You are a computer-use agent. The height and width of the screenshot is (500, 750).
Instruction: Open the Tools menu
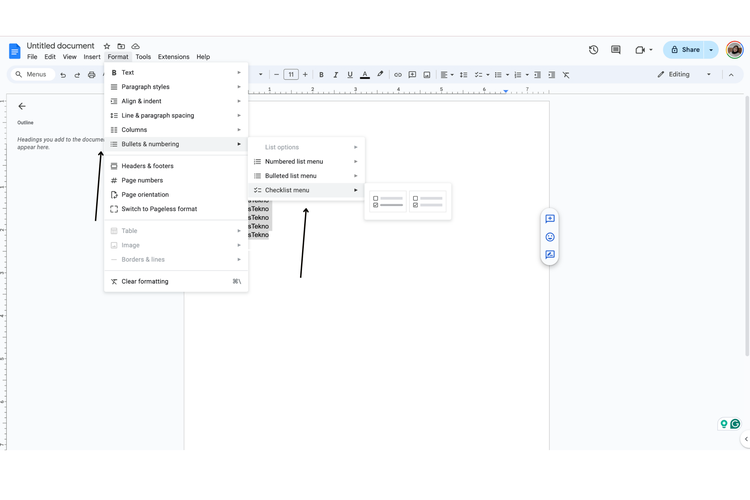(x=143, y=57)
